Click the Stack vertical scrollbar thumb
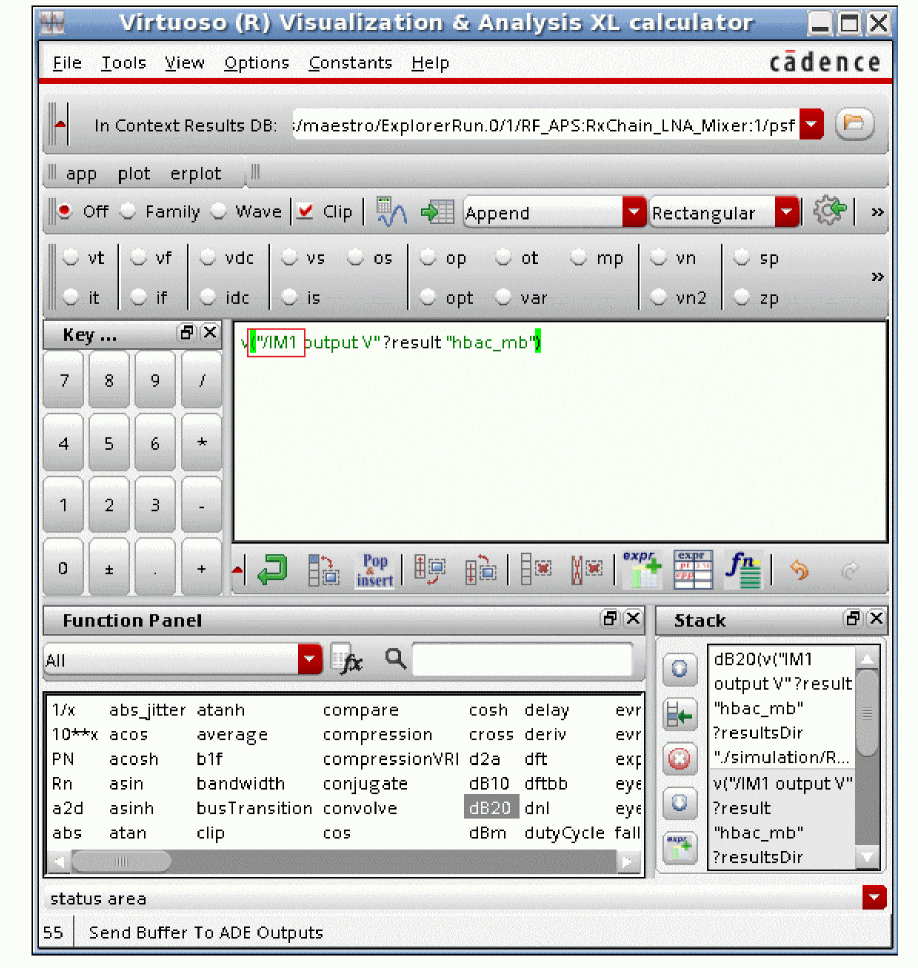The height and width of the screenshot is (968, 918). [867, 713]
